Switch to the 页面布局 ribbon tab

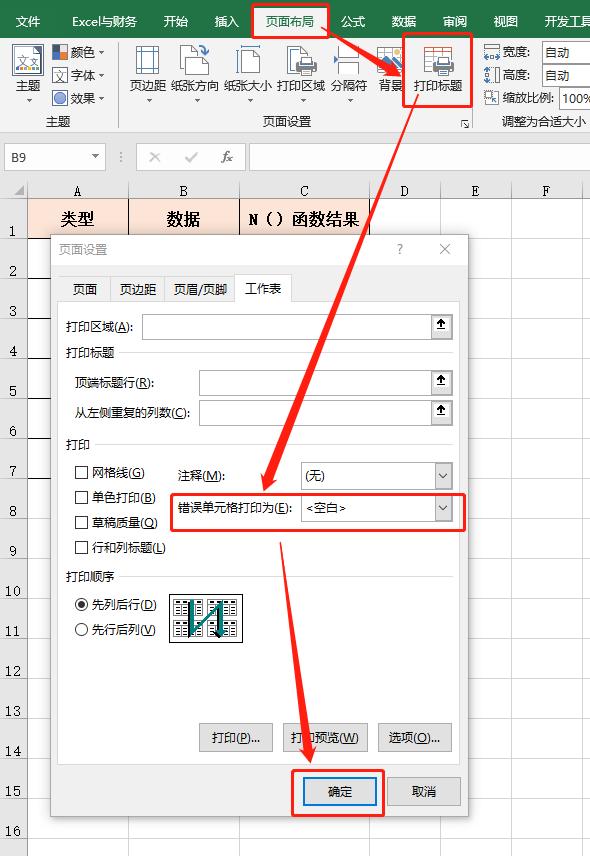[290, 21]
